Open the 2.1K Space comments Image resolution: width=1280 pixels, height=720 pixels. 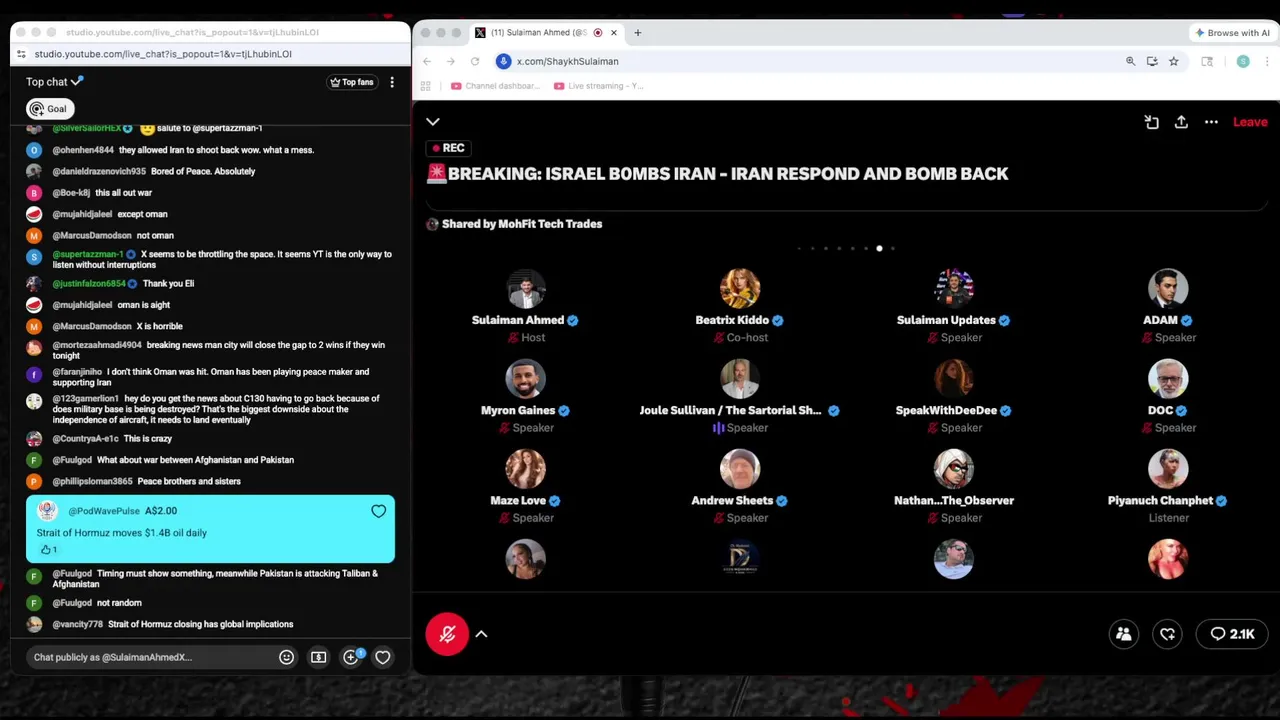1232,634
